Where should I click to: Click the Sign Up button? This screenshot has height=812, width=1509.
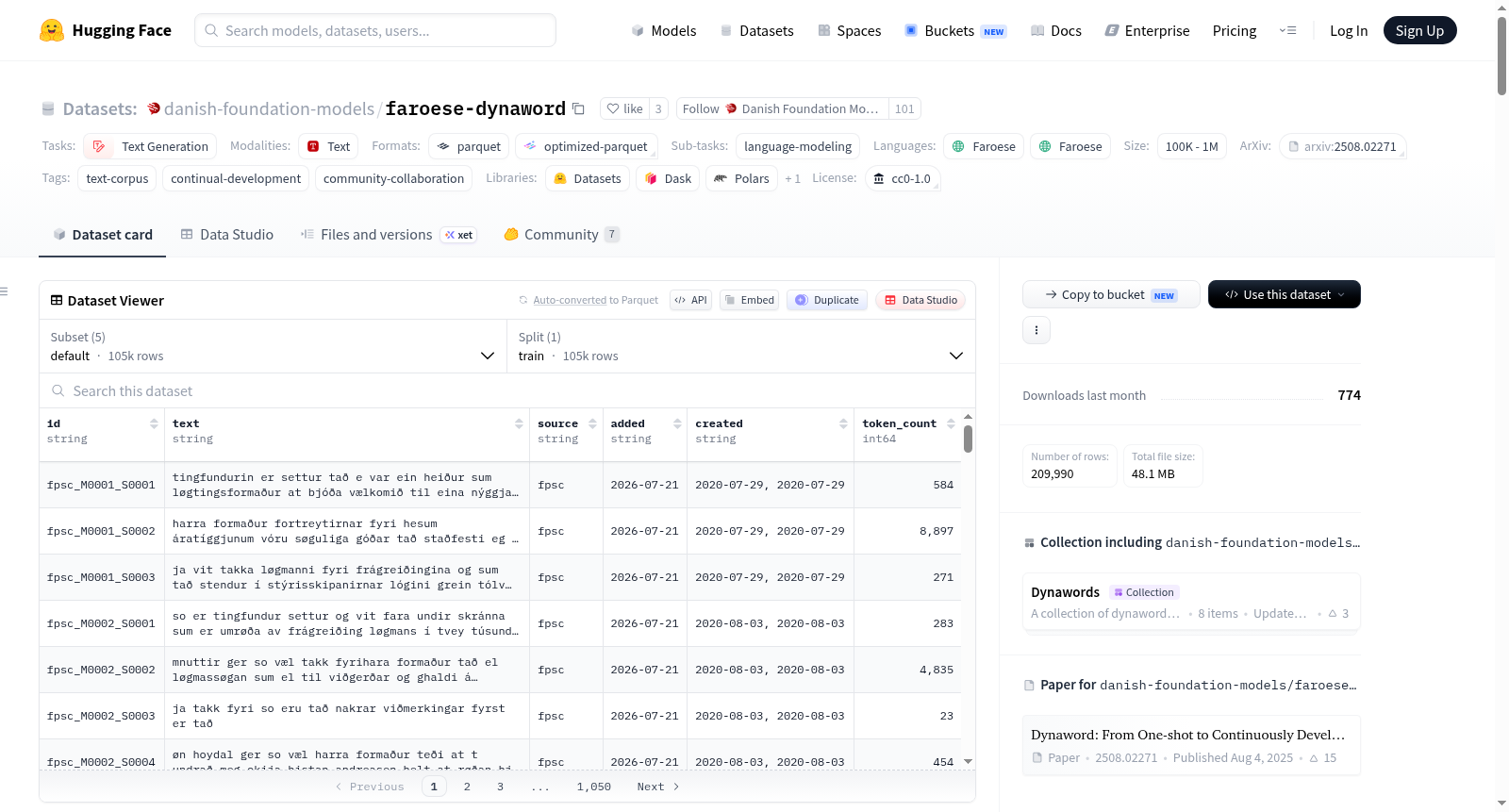pos(1419,31)
